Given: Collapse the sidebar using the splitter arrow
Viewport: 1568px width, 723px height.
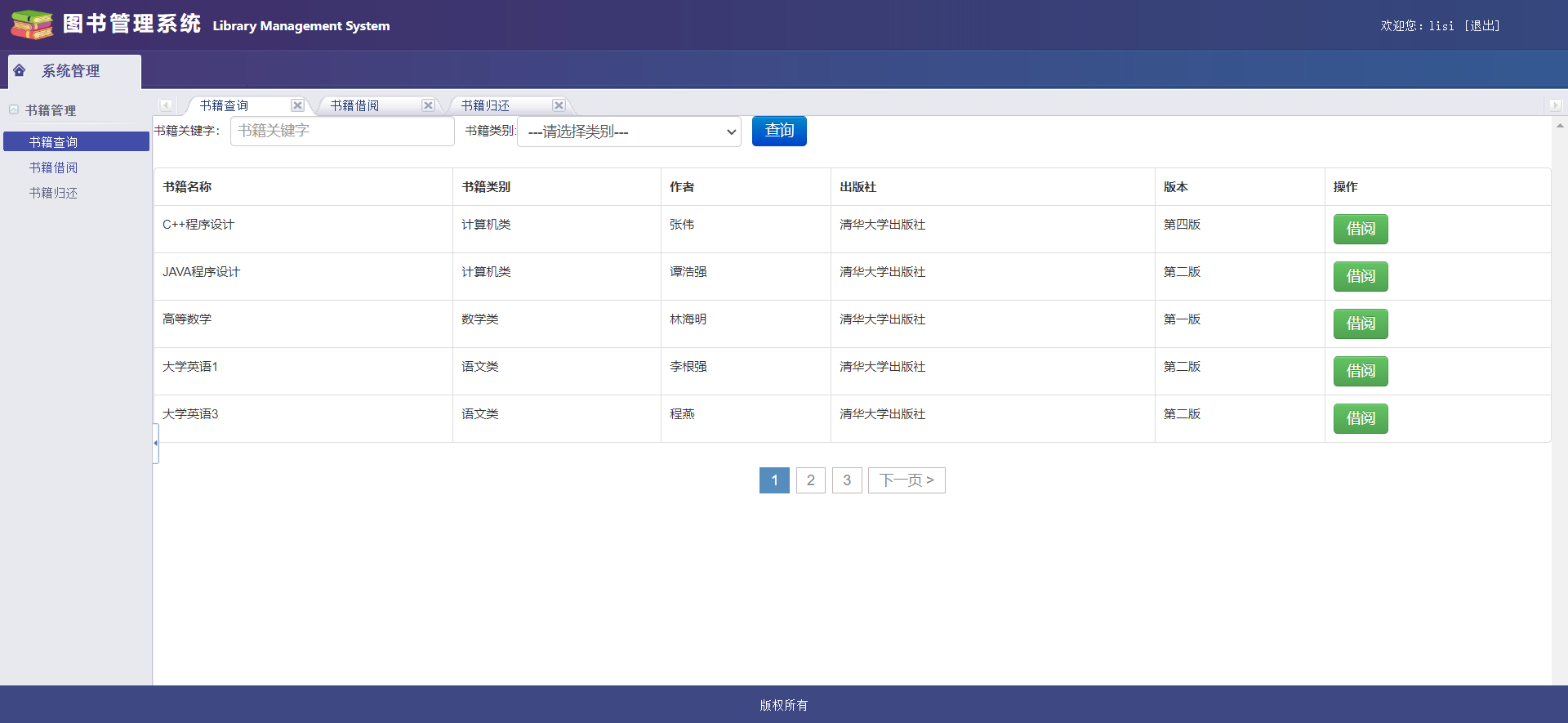Looking at the screenshot, I should pyautogui.click(x=155, y=443).
